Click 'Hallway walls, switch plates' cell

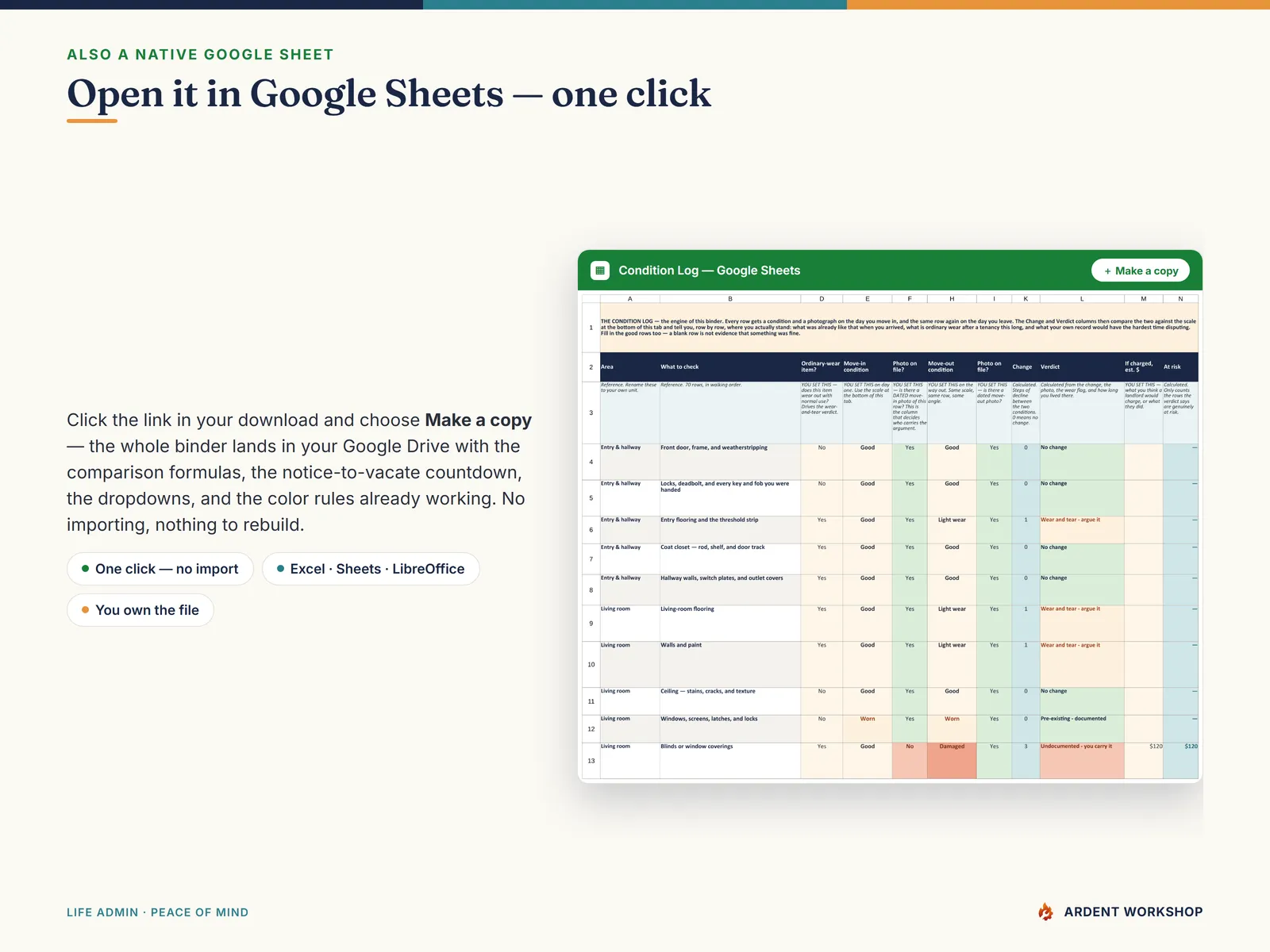tap(729, 589)
